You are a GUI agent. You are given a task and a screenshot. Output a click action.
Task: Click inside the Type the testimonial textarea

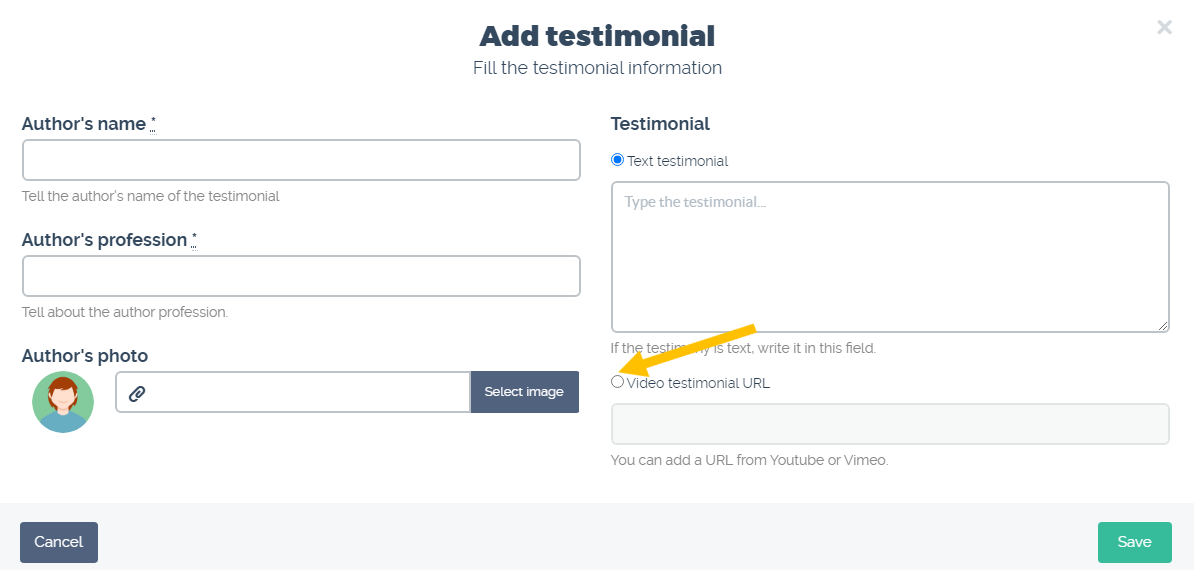click(x=890, y=257)
